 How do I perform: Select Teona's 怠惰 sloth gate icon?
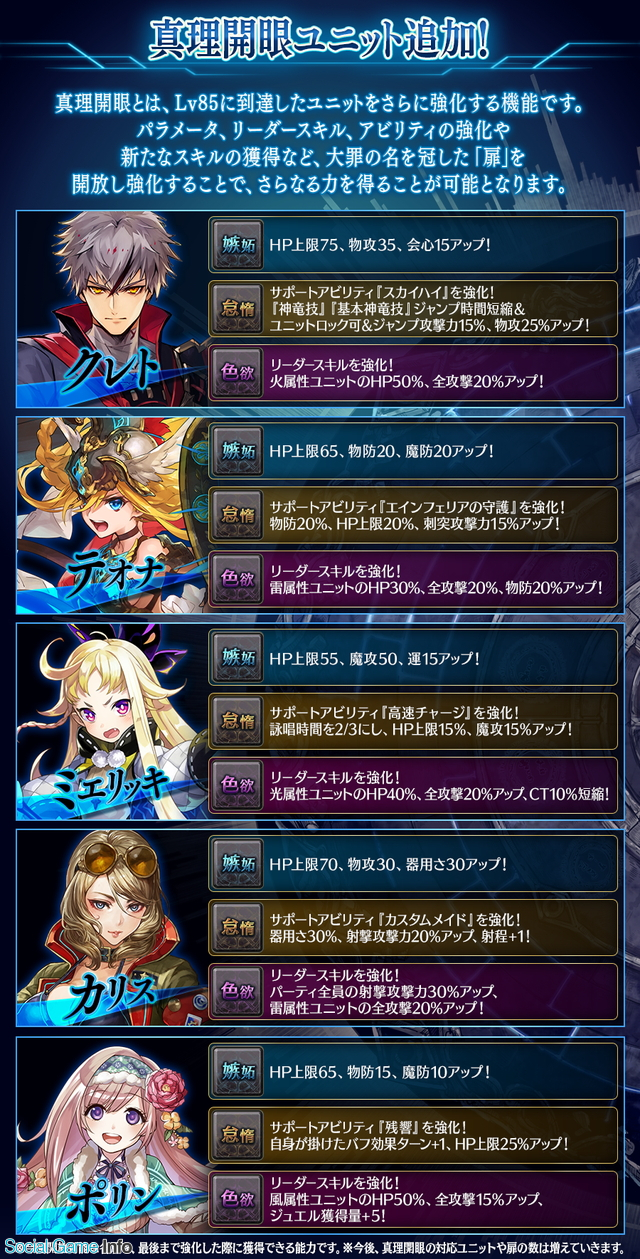239,512
